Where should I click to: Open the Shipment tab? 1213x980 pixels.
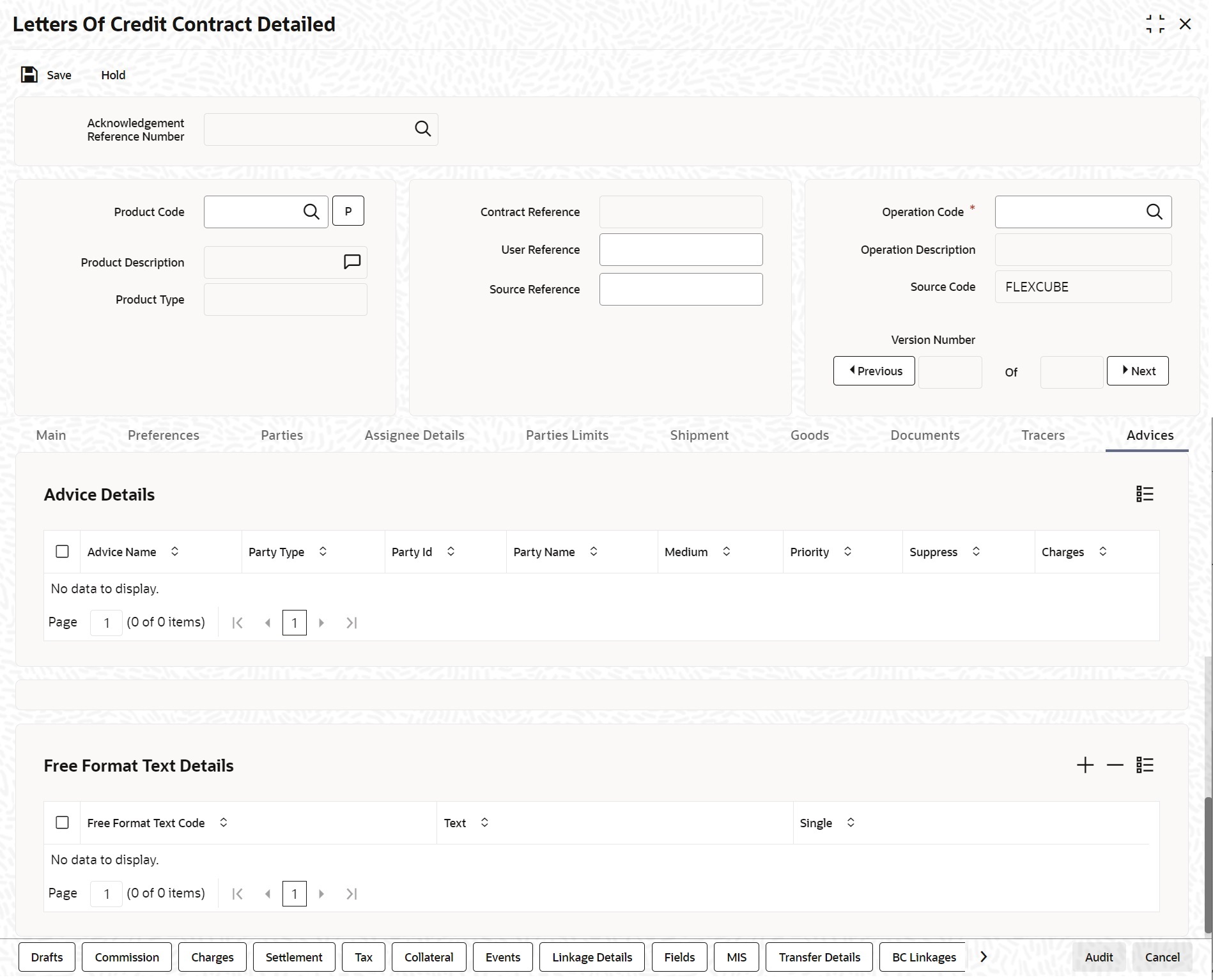[699, 435]
